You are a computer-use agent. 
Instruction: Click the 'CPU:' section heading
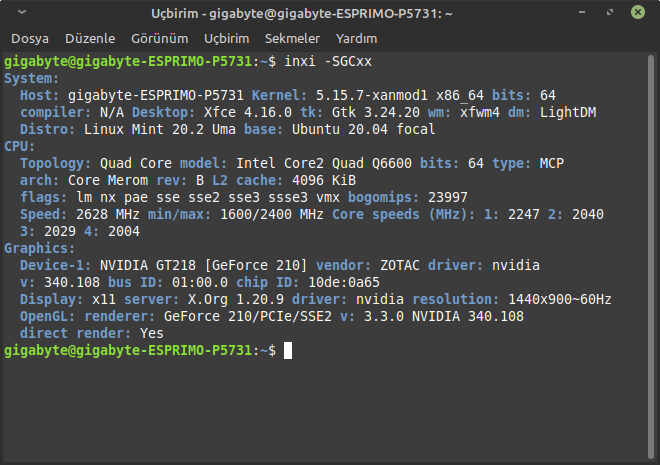coord(19,146)
